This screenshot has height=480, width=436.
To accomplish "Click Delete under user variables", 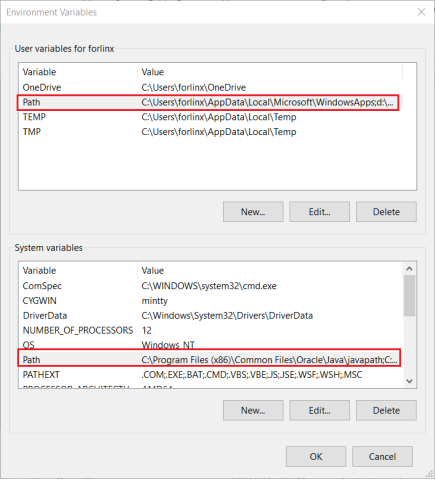I will click(386, 212).
